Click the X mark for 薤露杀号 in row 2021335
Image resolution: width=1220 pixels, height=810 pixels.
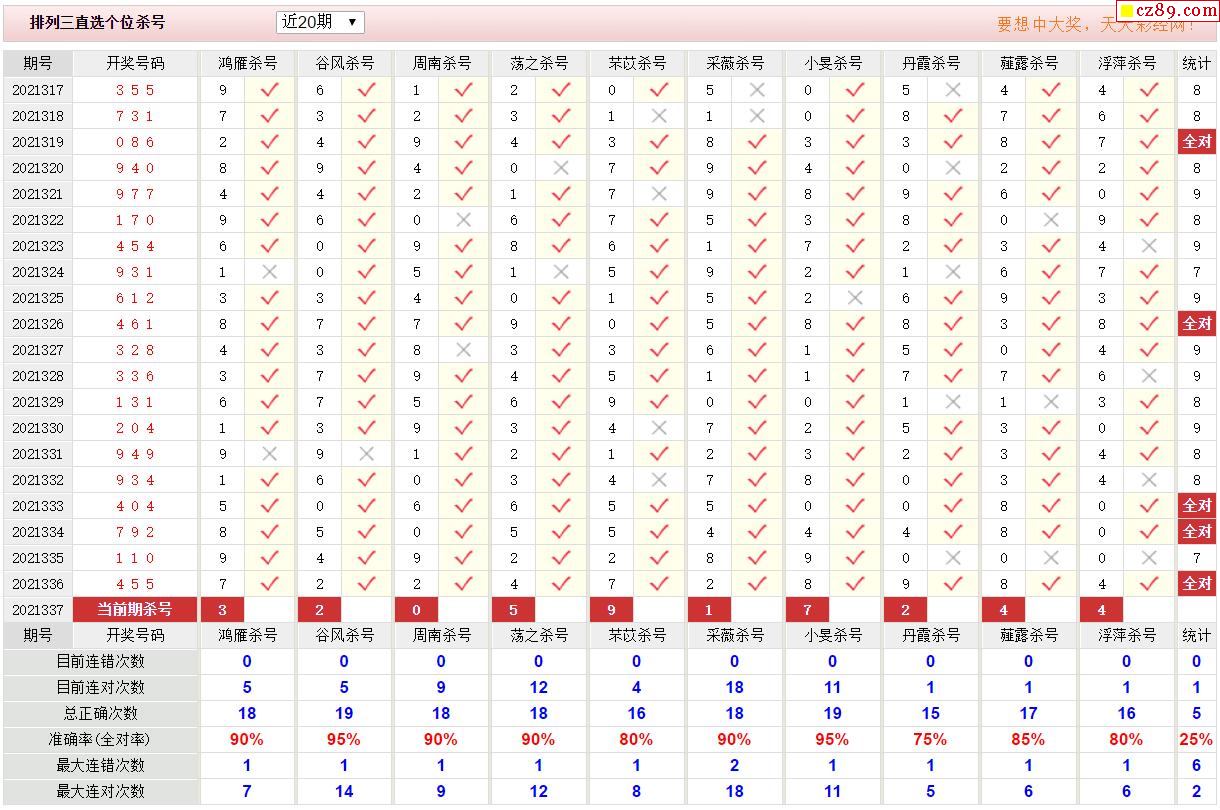[1051, 558]
